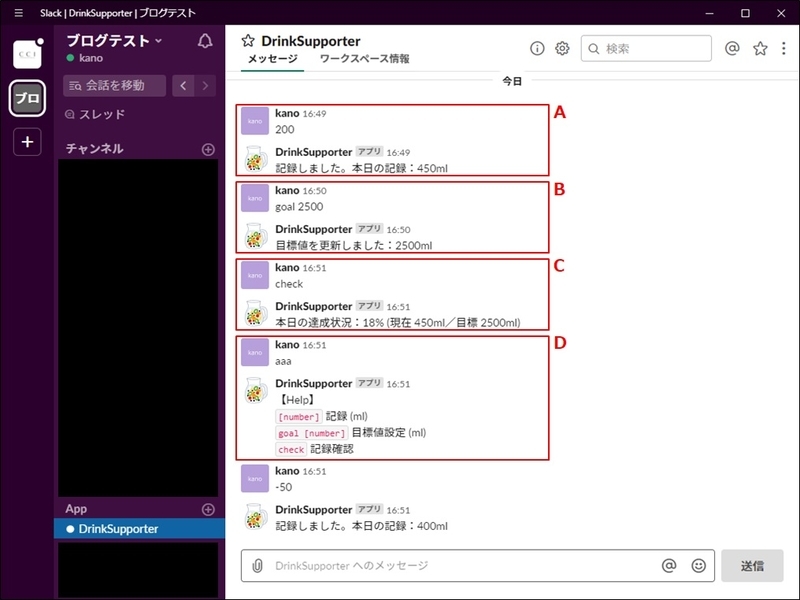This screenshot has width=800, height=600.
Task: Click DrinkSupporter title in conversation header
Action: point(311,41)
